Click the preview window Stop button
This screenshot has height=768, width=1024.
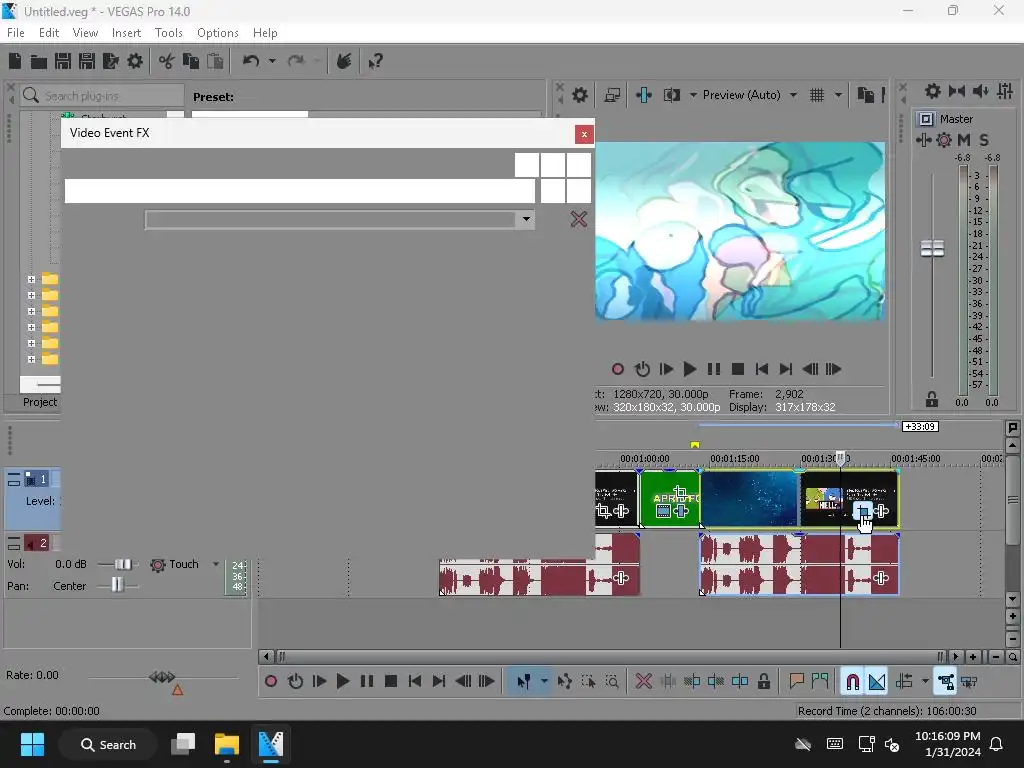pyautogui.click(x=738, y=369)
